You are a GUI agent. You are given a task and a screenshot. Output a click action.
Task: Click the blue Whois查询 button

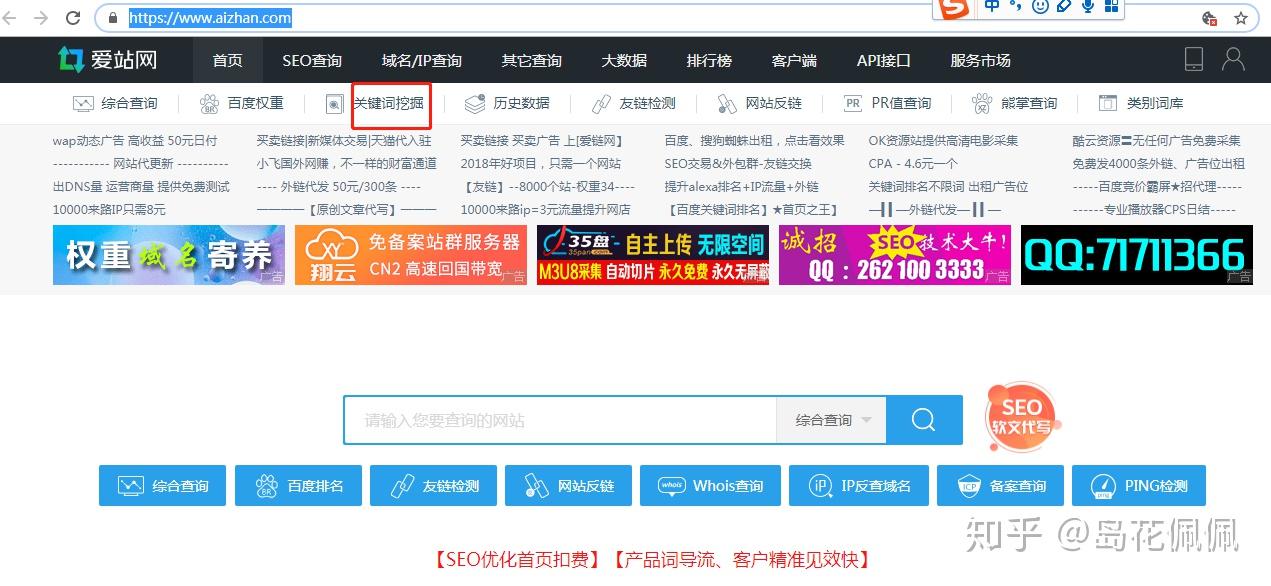coord(711,486)
